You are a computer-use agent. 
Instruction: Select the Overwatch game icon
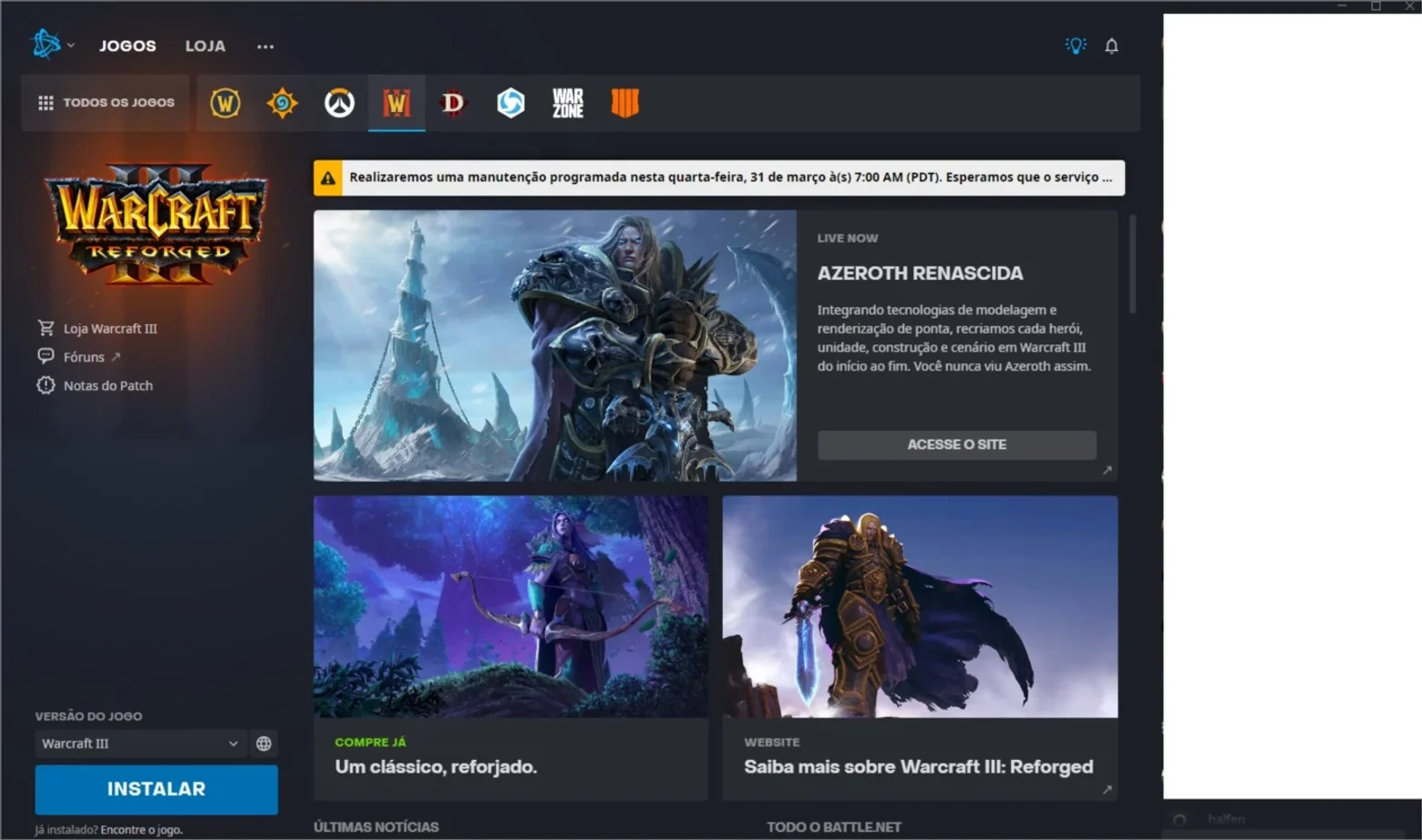(x=339, y=103)
